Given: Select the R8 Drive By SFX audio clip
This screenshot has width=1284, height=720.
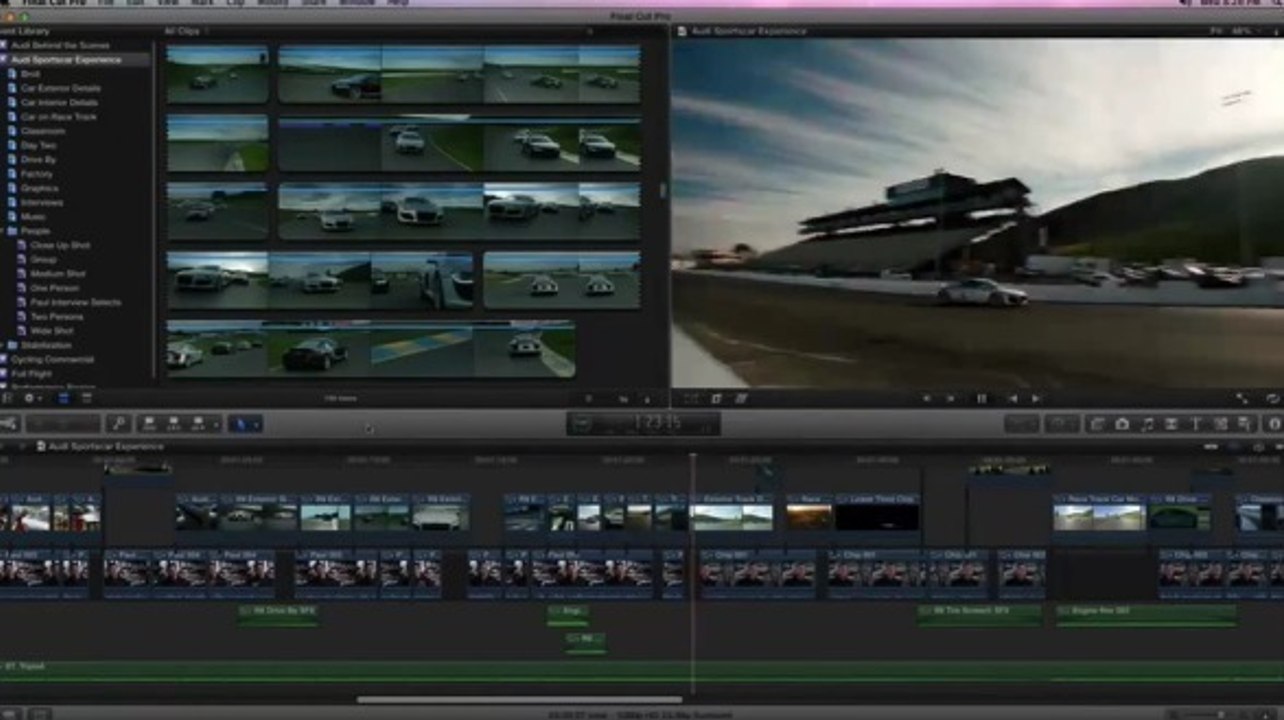Looking at the screenshot, I should pos(278,615).
